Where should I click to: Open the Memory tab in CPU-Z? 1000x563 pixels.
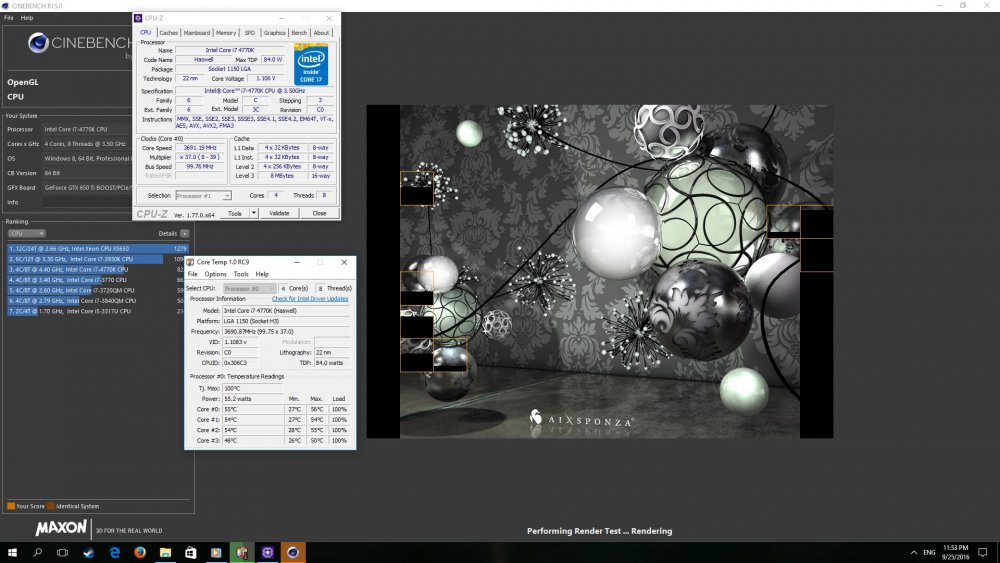click(226, 33)
